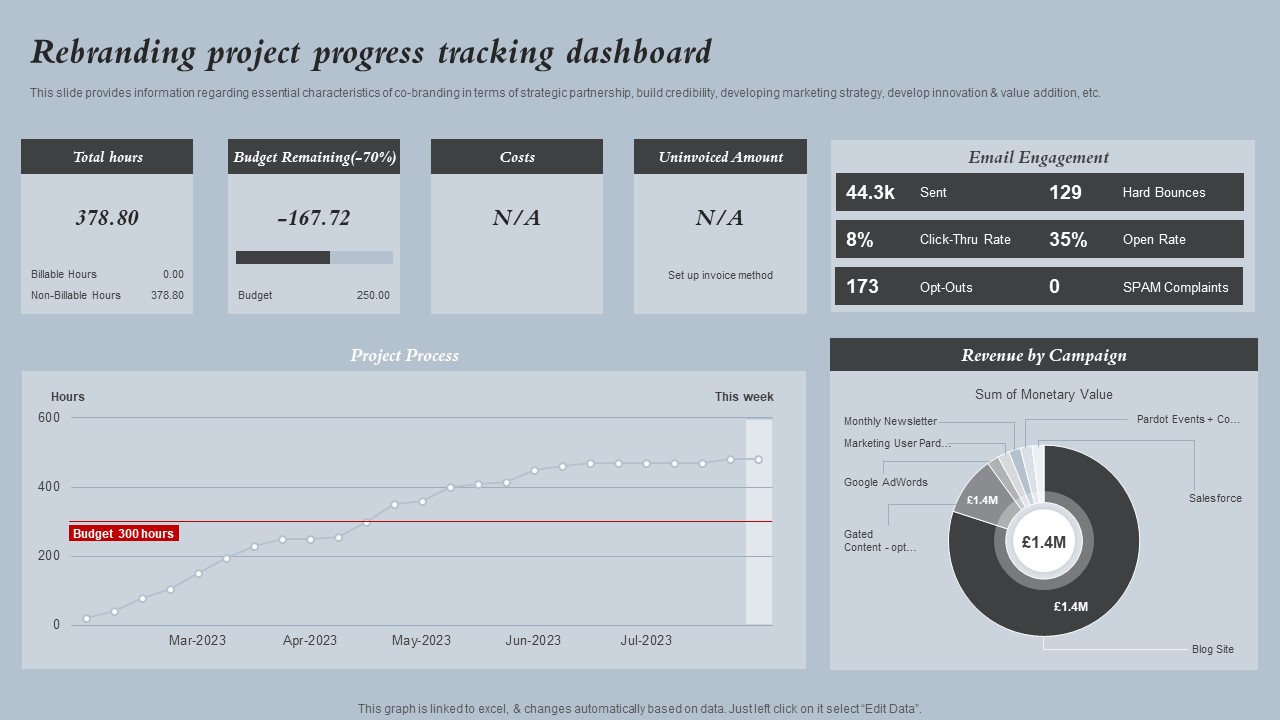The image size is (1280, 720).
Task: Click the This week highlighted column
Action: [759, 521]
